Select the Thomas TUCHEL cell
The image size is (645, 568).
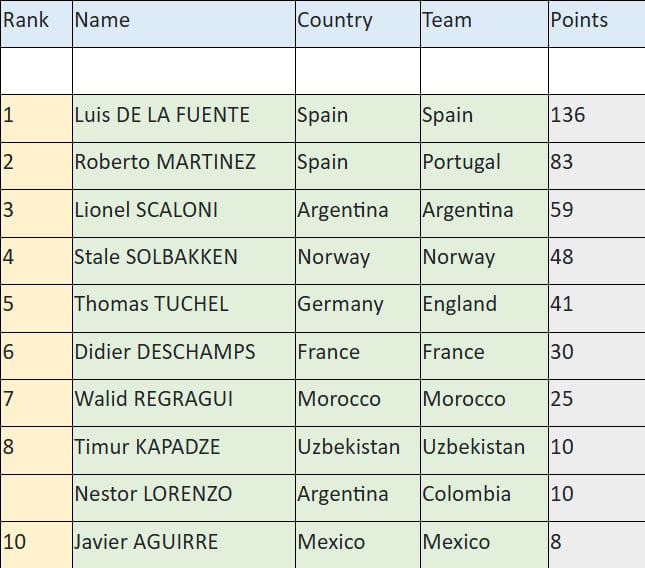[183, 304]
